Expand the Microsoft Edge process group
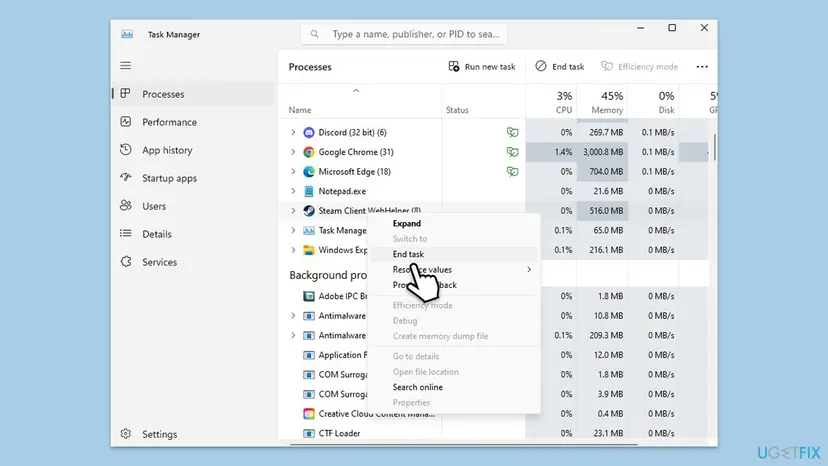Viewport: 828px width, 466px height. click(293, 171)
